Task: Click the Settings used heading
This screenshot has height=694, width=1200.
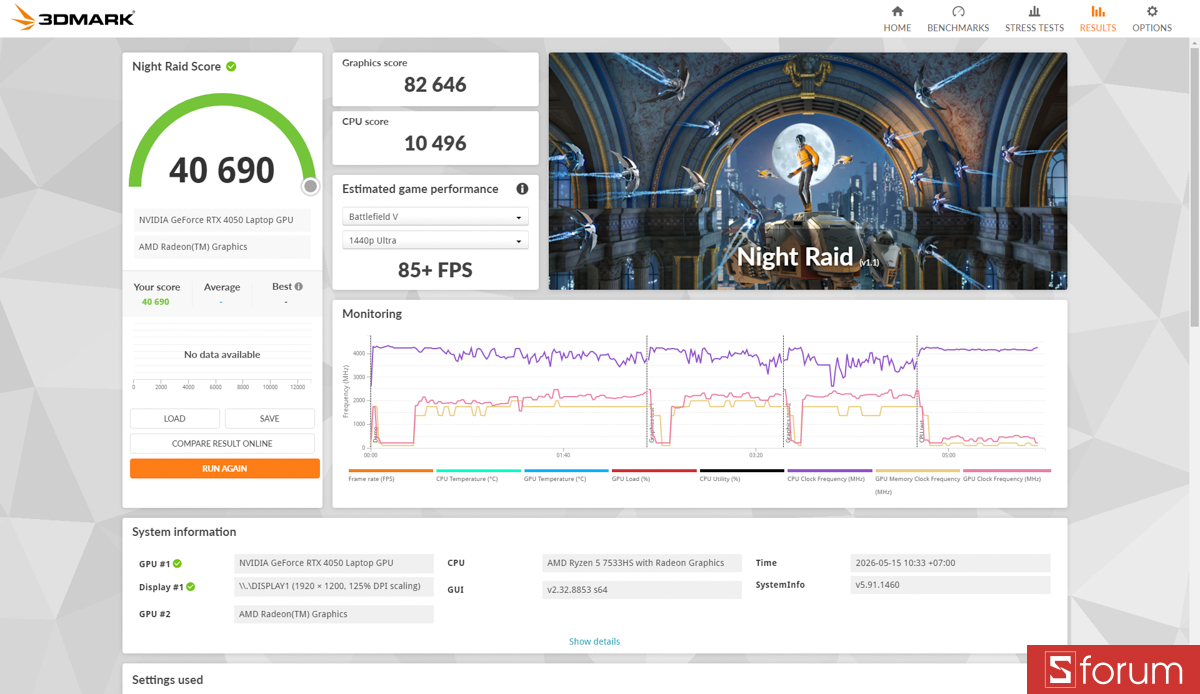Action: coord(168,680)
